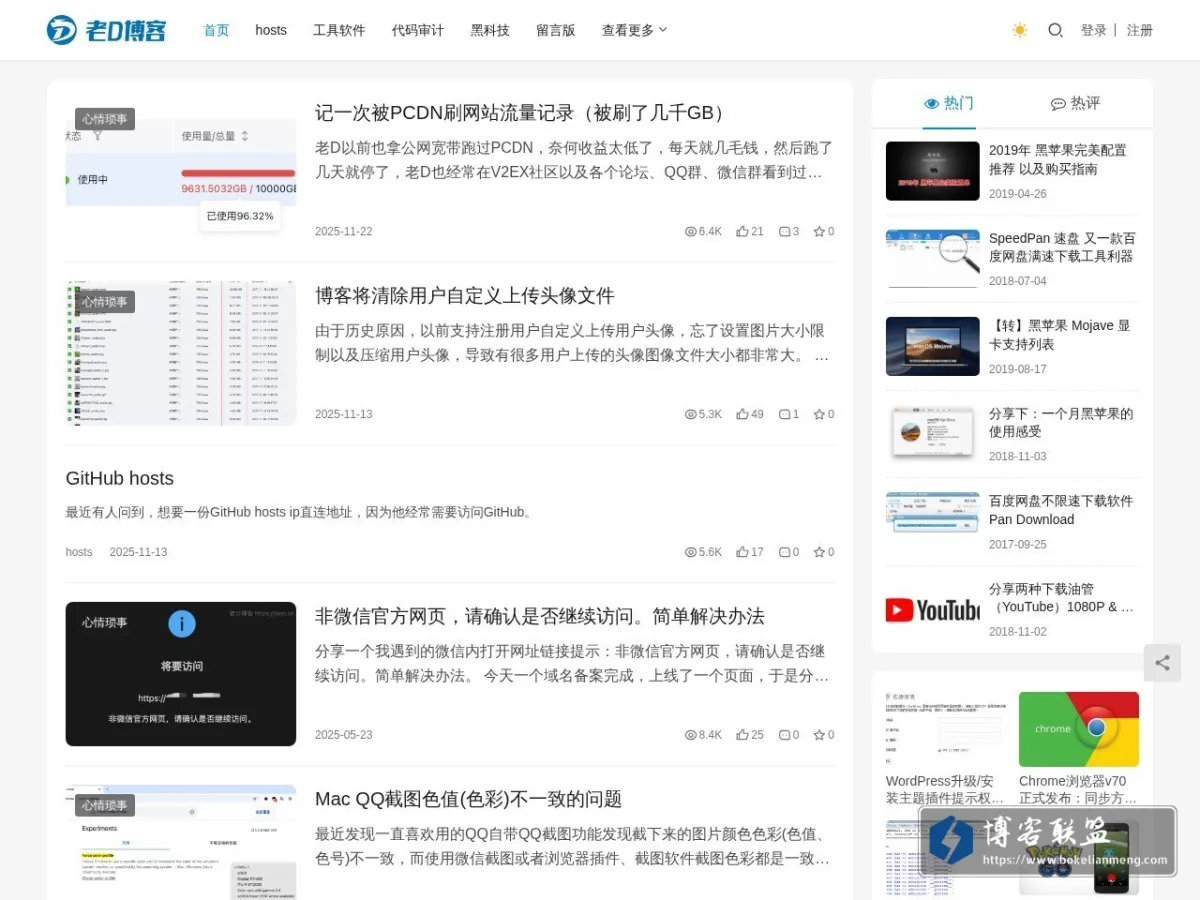The image size is (1200, 900).
Task: Open post 非微信官方网页 title
Action: tap(540, 615)
